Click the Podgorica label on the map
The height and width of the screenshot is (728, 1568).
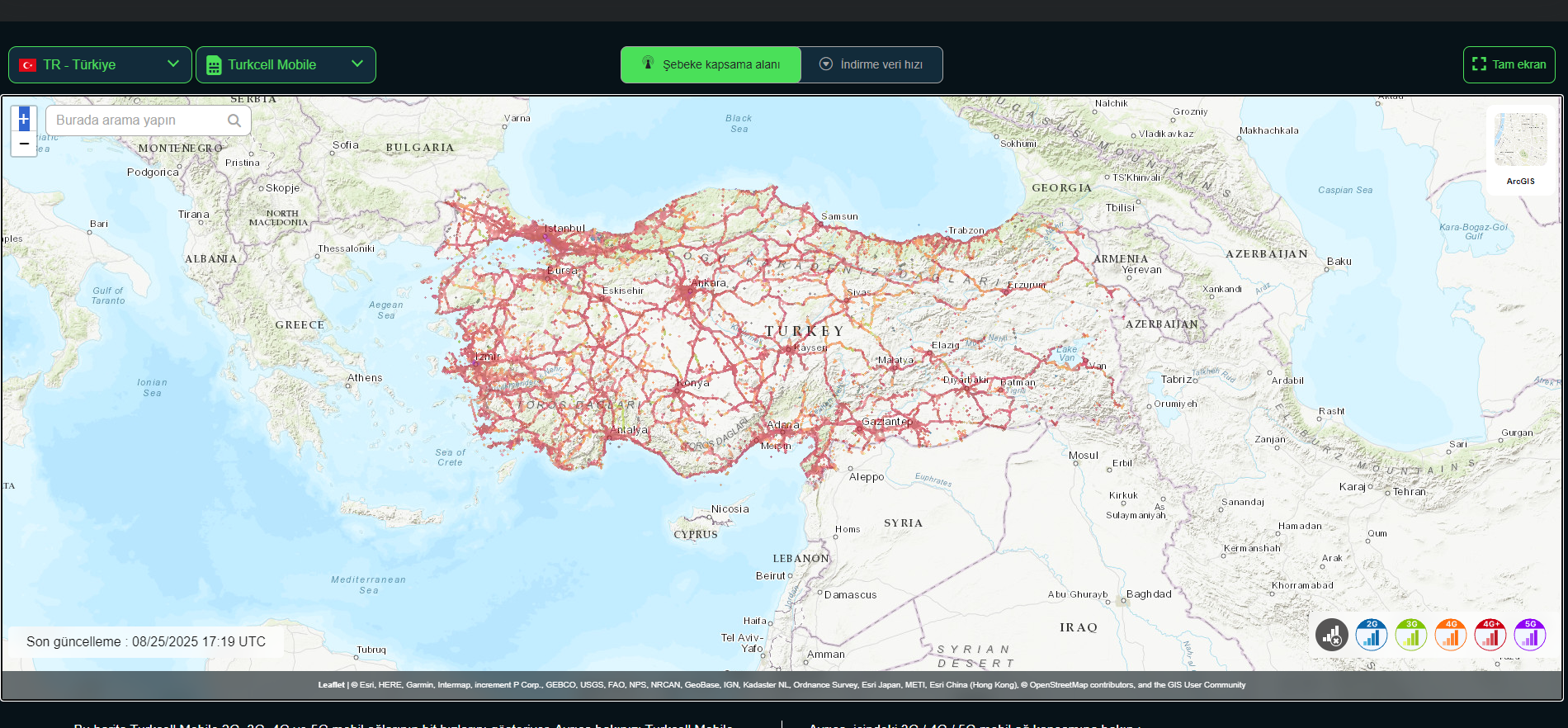[153, 173]
